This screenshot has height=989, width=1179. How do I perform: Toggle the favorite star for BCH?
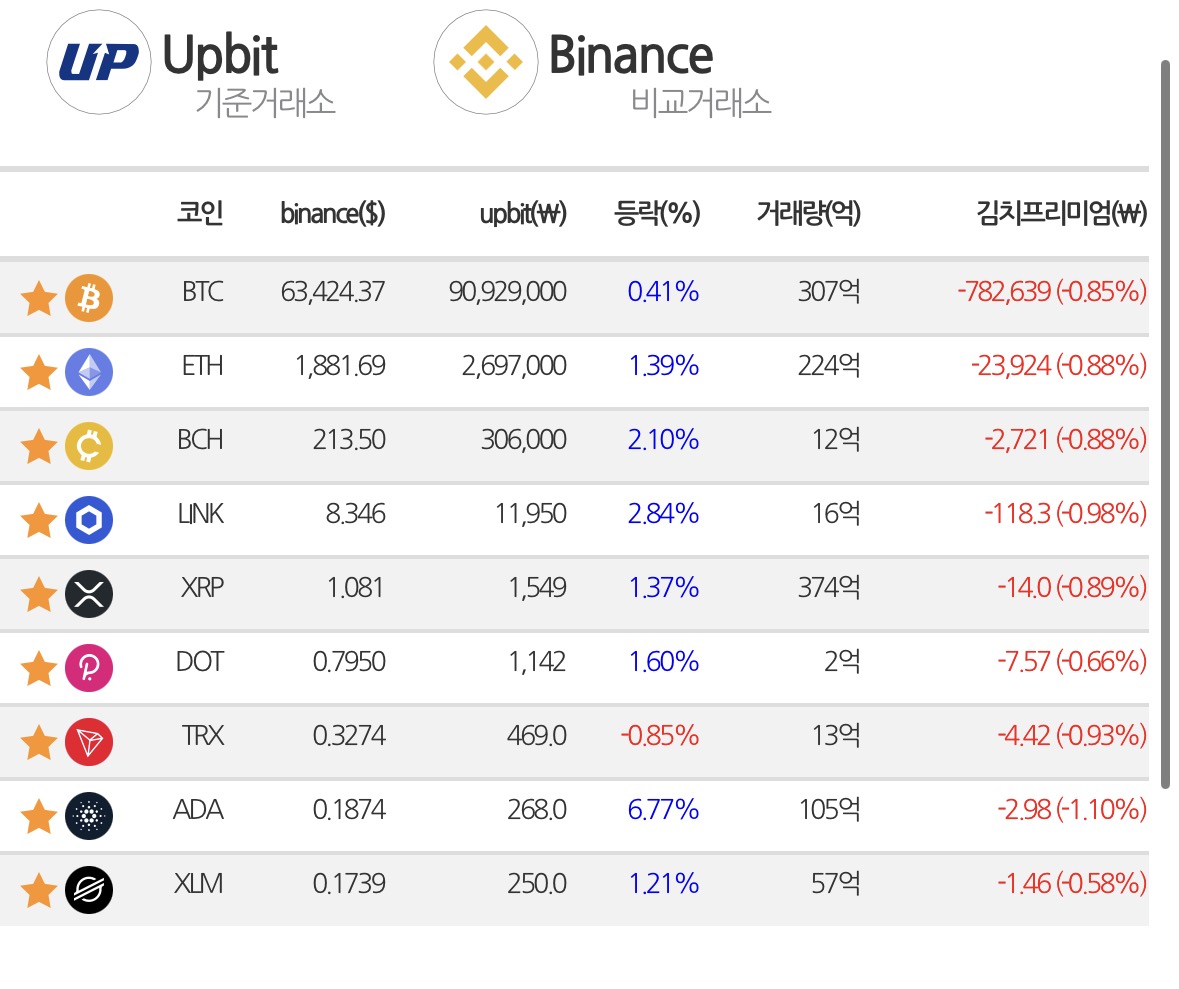click(38, 447)
